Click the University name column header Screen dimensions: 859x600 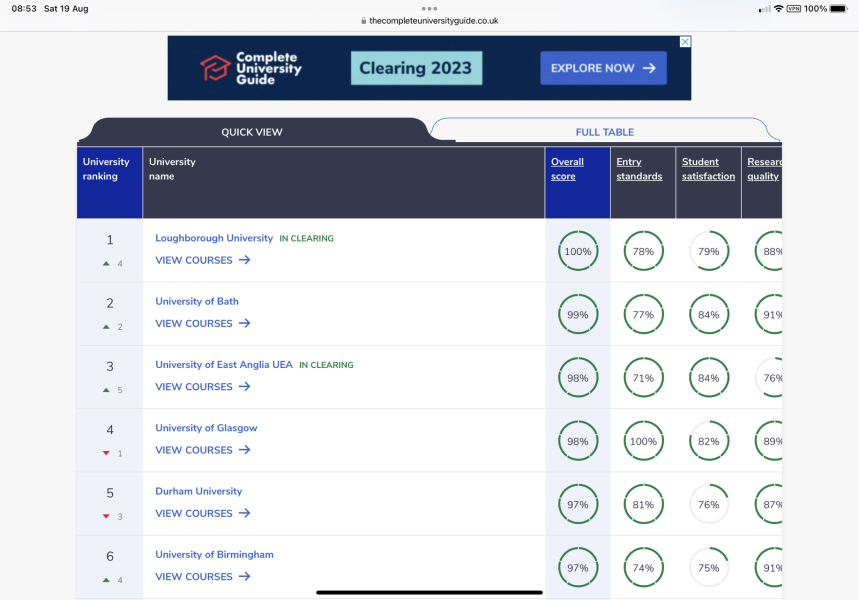343,182
